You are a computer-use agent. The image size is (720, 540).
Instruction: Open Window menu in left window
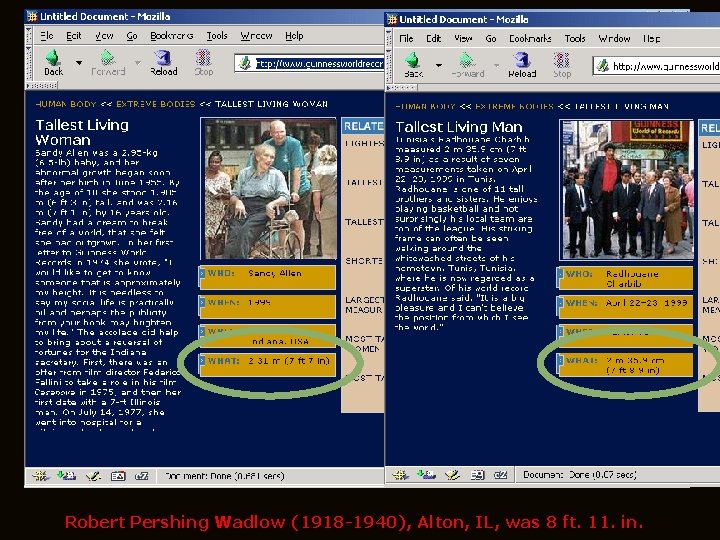point(256,36)
